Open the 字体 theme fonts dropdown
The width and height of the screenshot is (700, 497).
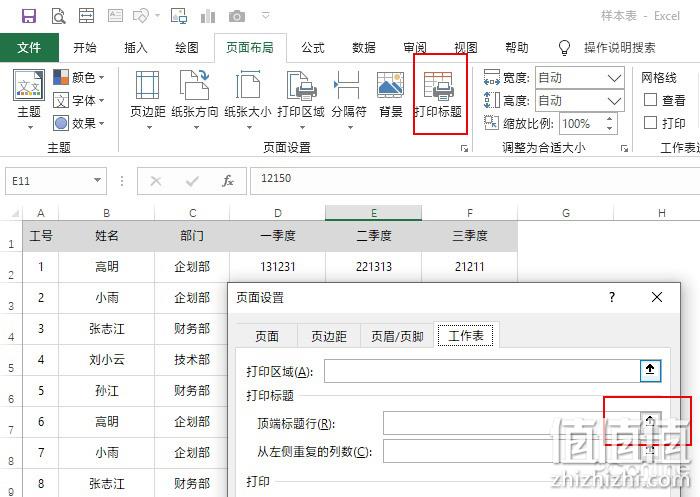79,100
